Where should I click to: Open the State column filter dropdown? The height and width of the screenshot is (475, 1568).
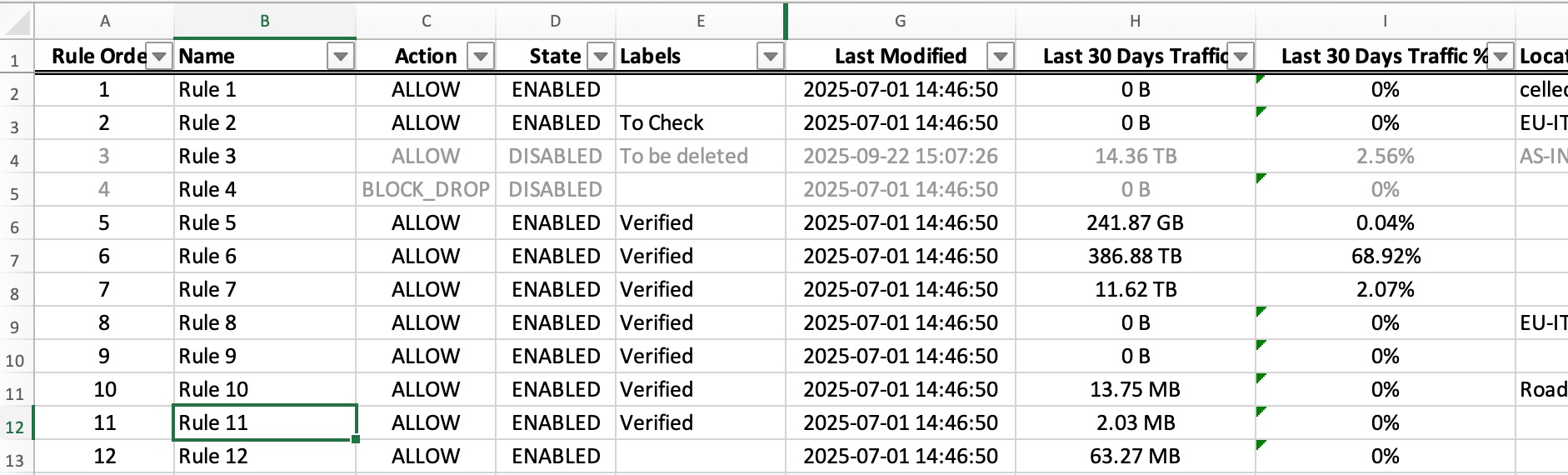pos(601,57)
